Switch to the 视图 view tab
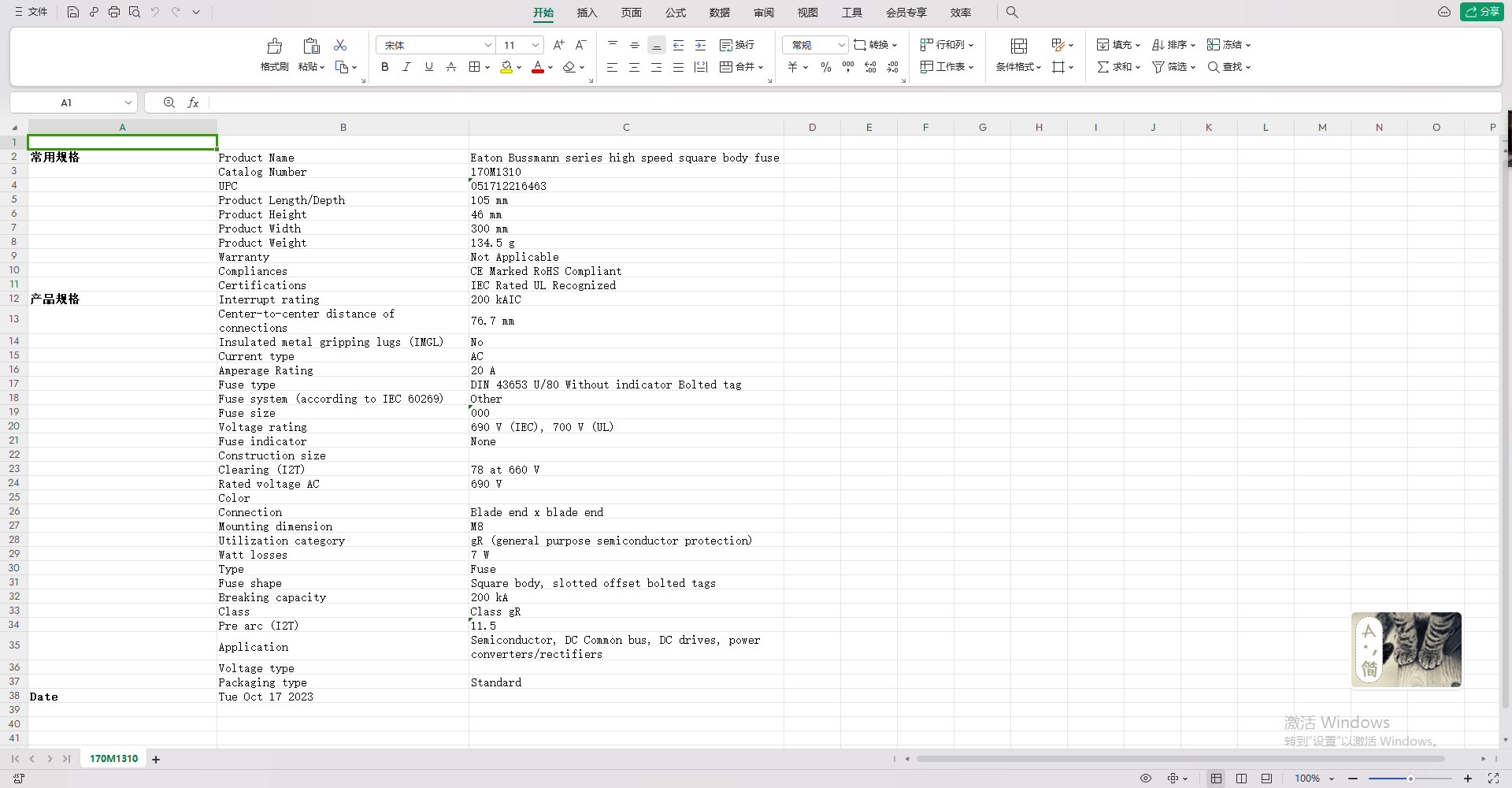Screen dimensions: 1512x788 807,13
